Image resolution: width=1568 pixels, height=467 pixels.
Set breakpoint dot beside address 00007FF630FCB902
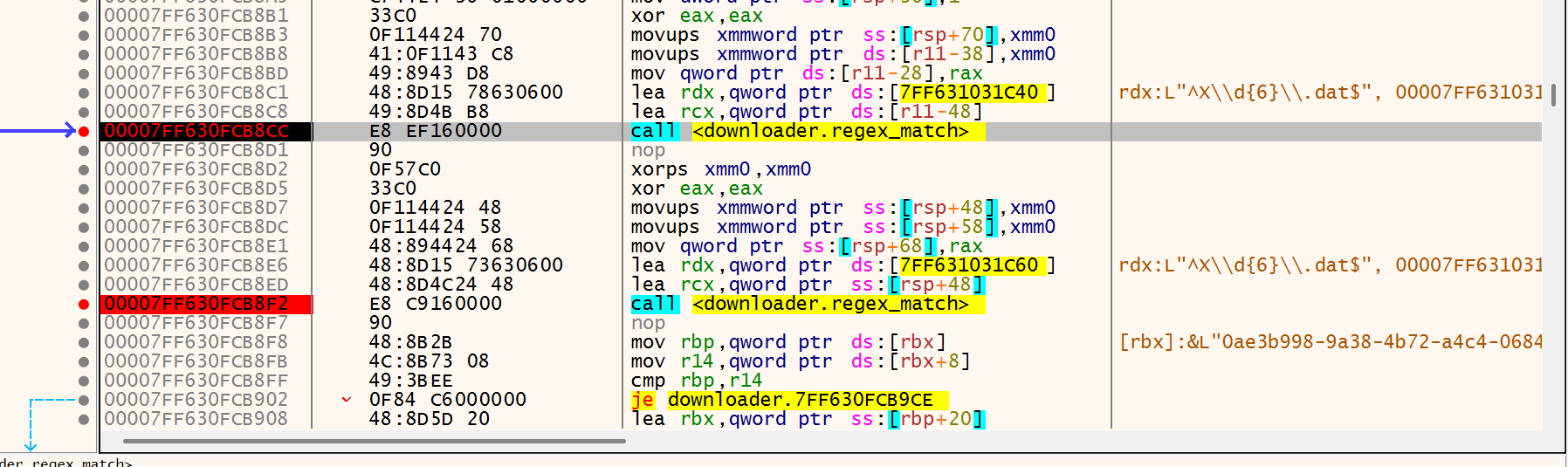(x=84, y=400)
